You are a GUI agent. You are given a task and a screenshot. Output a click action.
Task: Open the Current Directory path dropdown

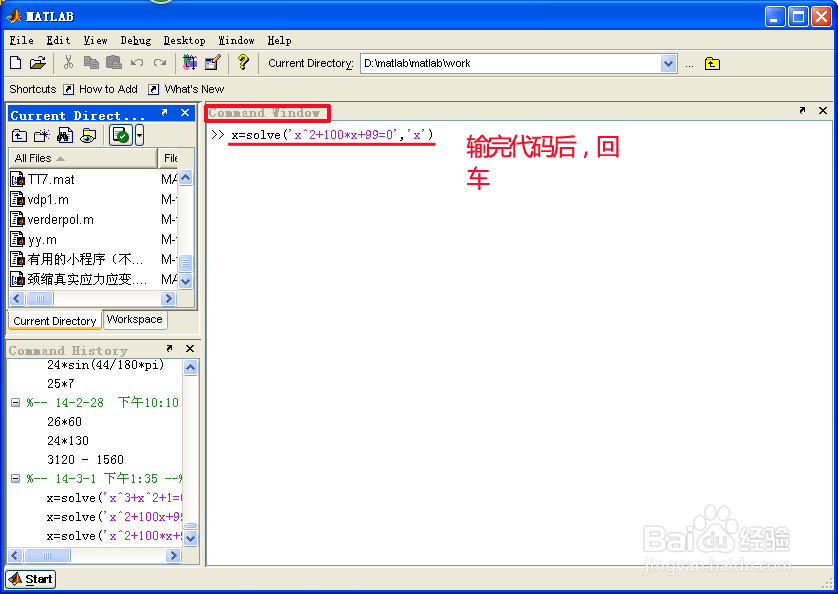[669, 64]
